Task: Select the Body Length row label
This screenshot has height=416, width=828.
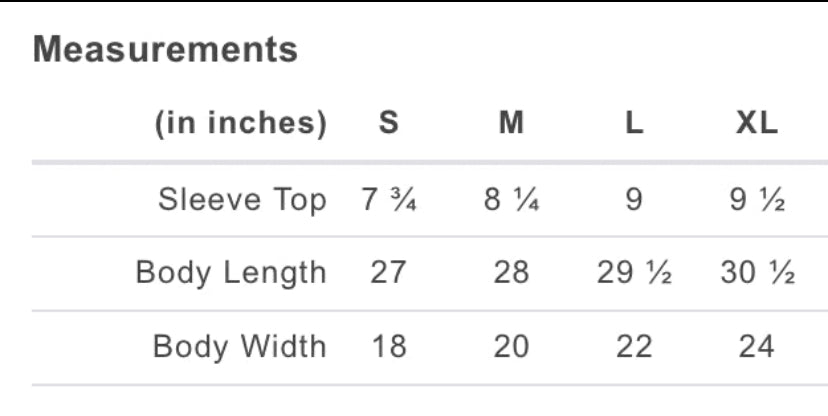Action: click(x=231, y=272)
